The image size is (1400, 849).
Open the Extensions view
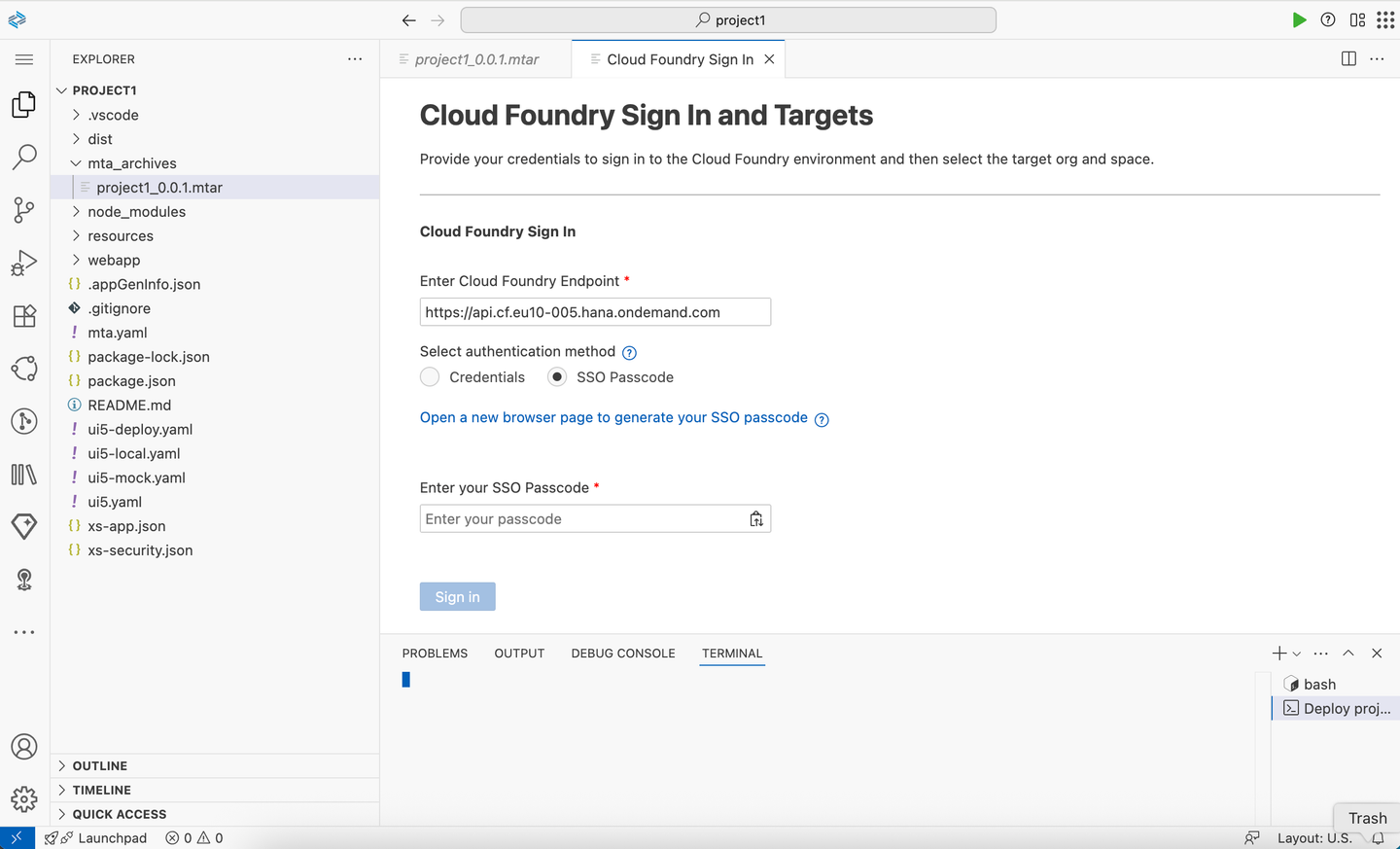coord(24,315)
